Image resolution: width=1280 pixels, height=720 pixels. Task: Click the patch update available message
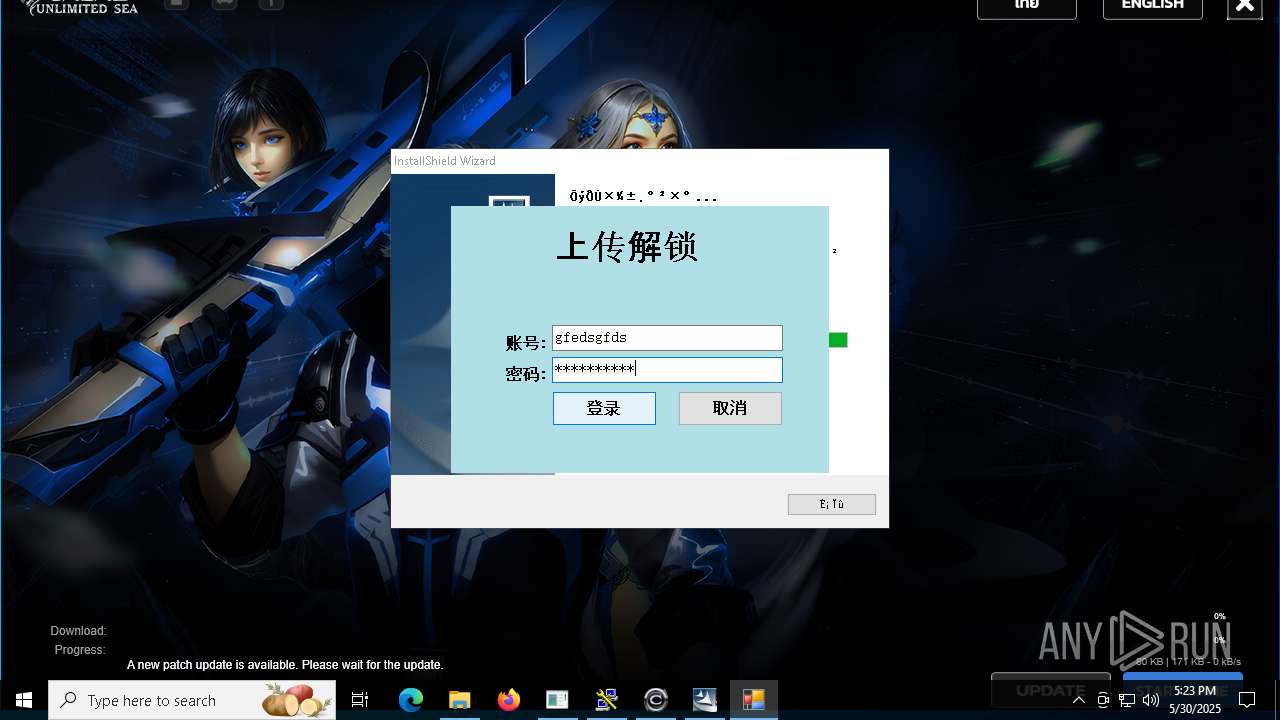pyautogui.click(x=285, y=665)
